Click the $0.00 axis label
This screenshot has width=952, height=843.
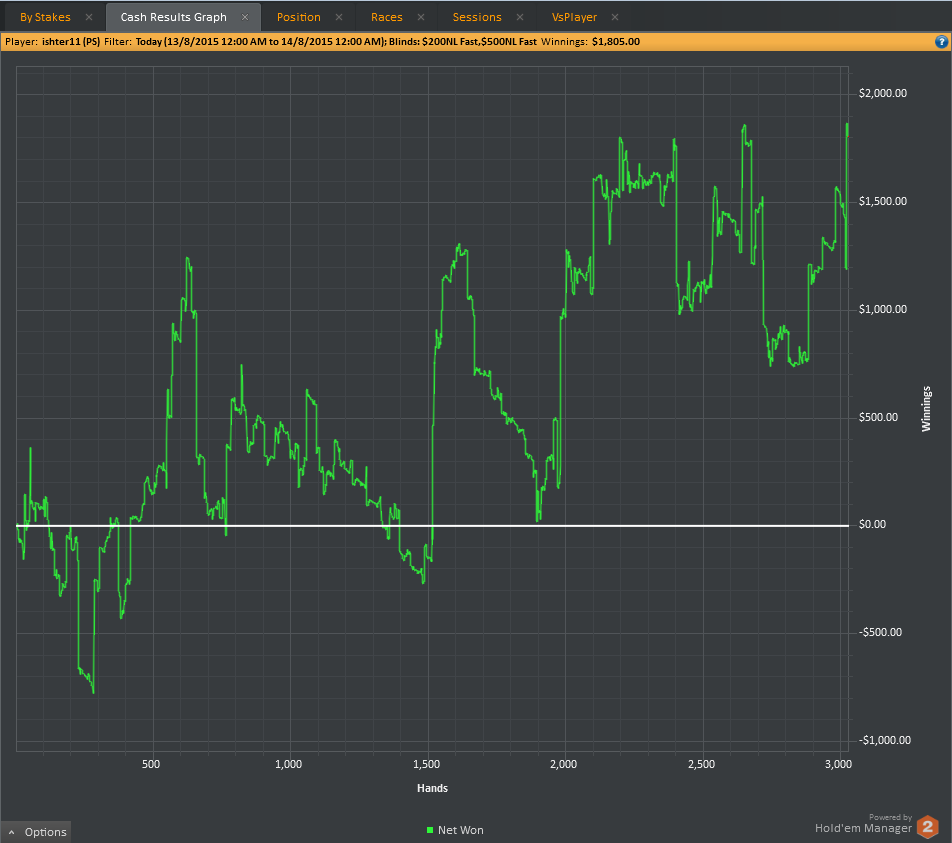872,525
